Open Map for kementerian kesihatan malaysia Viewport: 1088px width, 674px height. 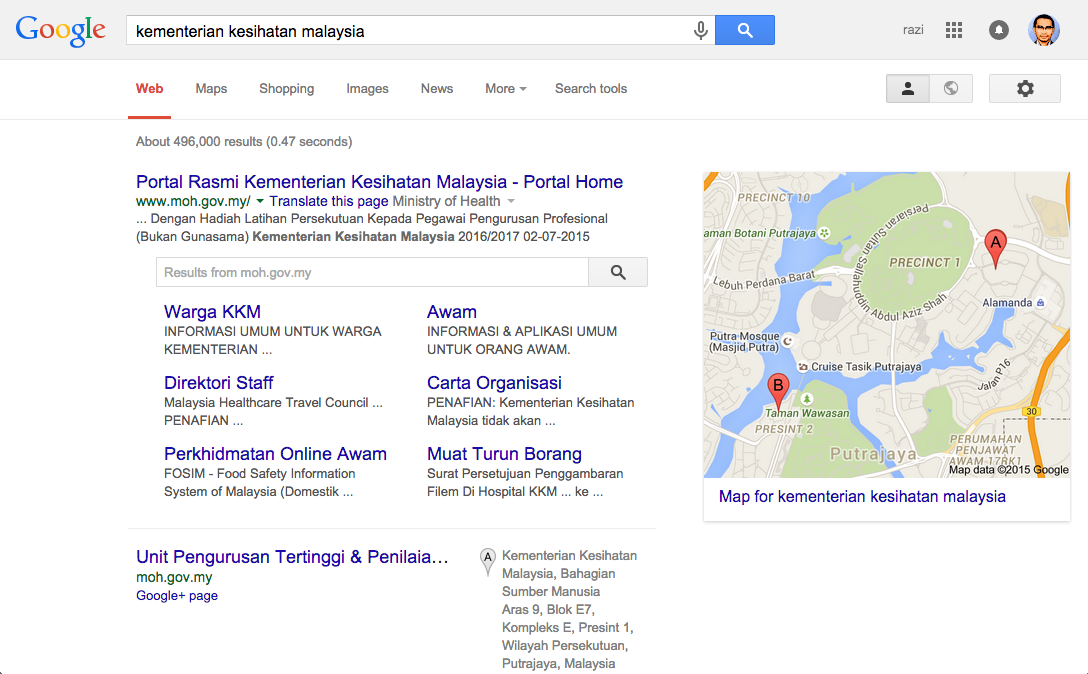pyautogui.click(x=862, y=496)
